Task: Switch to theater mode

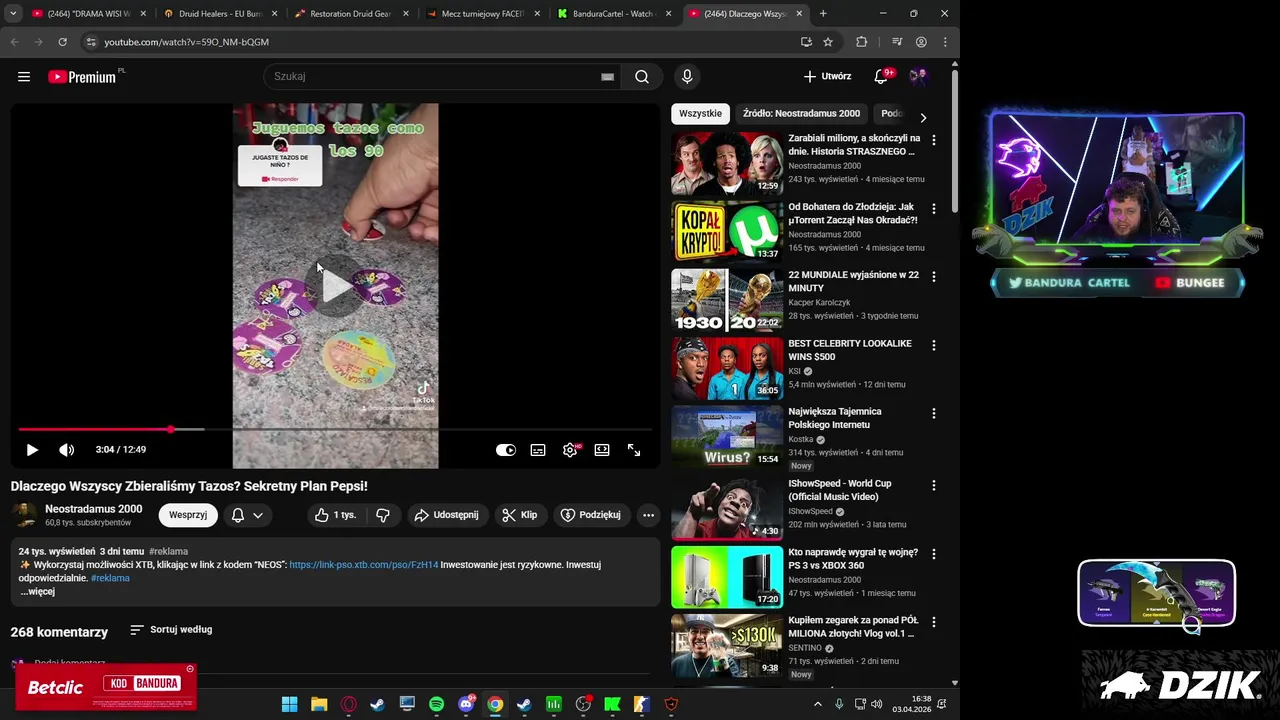Action: coord(602,450)
